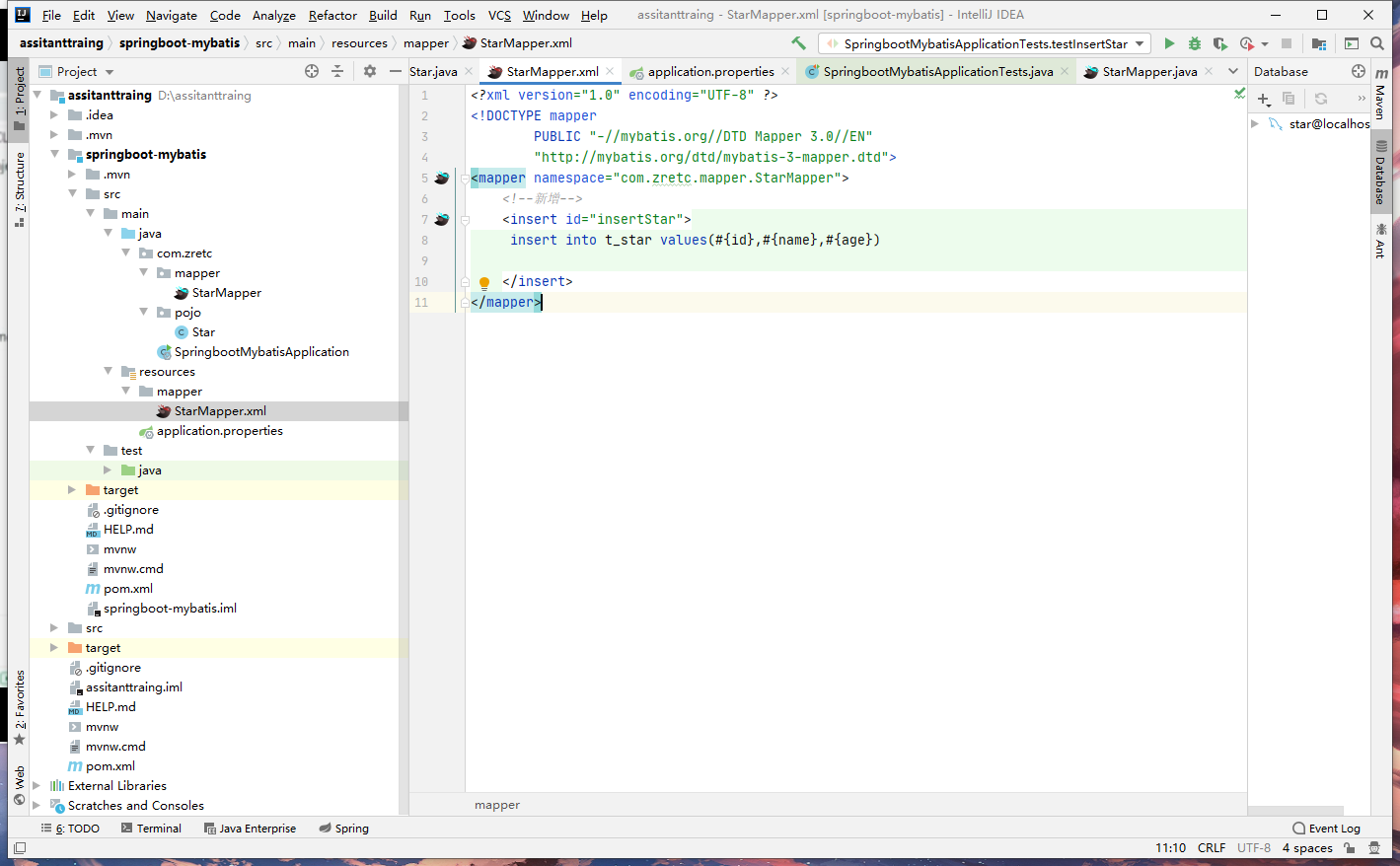Click intention lightbulb on line 10

484,282
